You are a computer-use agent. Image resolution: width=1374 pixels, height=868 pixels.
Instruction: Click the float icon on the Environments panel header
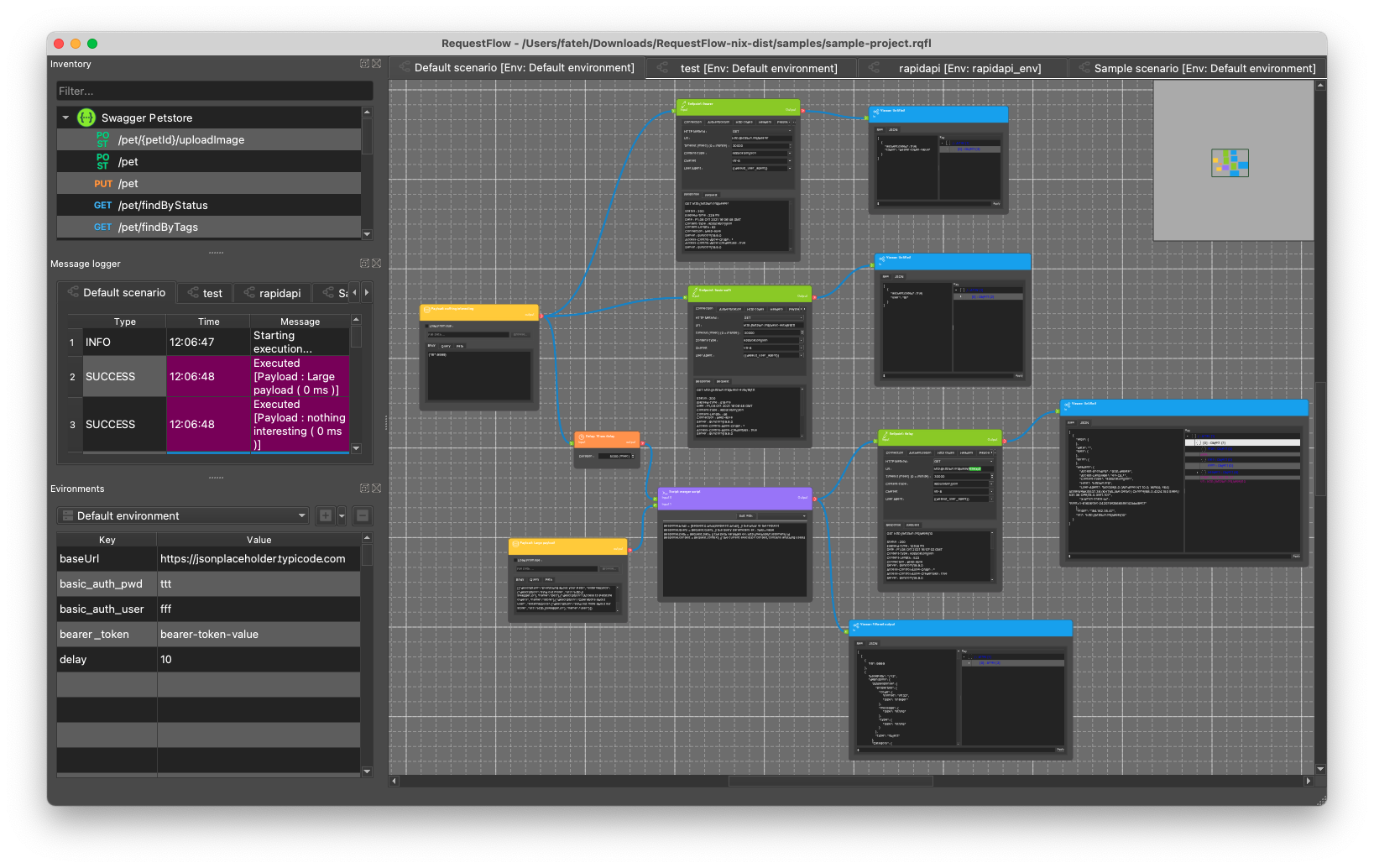tap(364, 488)
